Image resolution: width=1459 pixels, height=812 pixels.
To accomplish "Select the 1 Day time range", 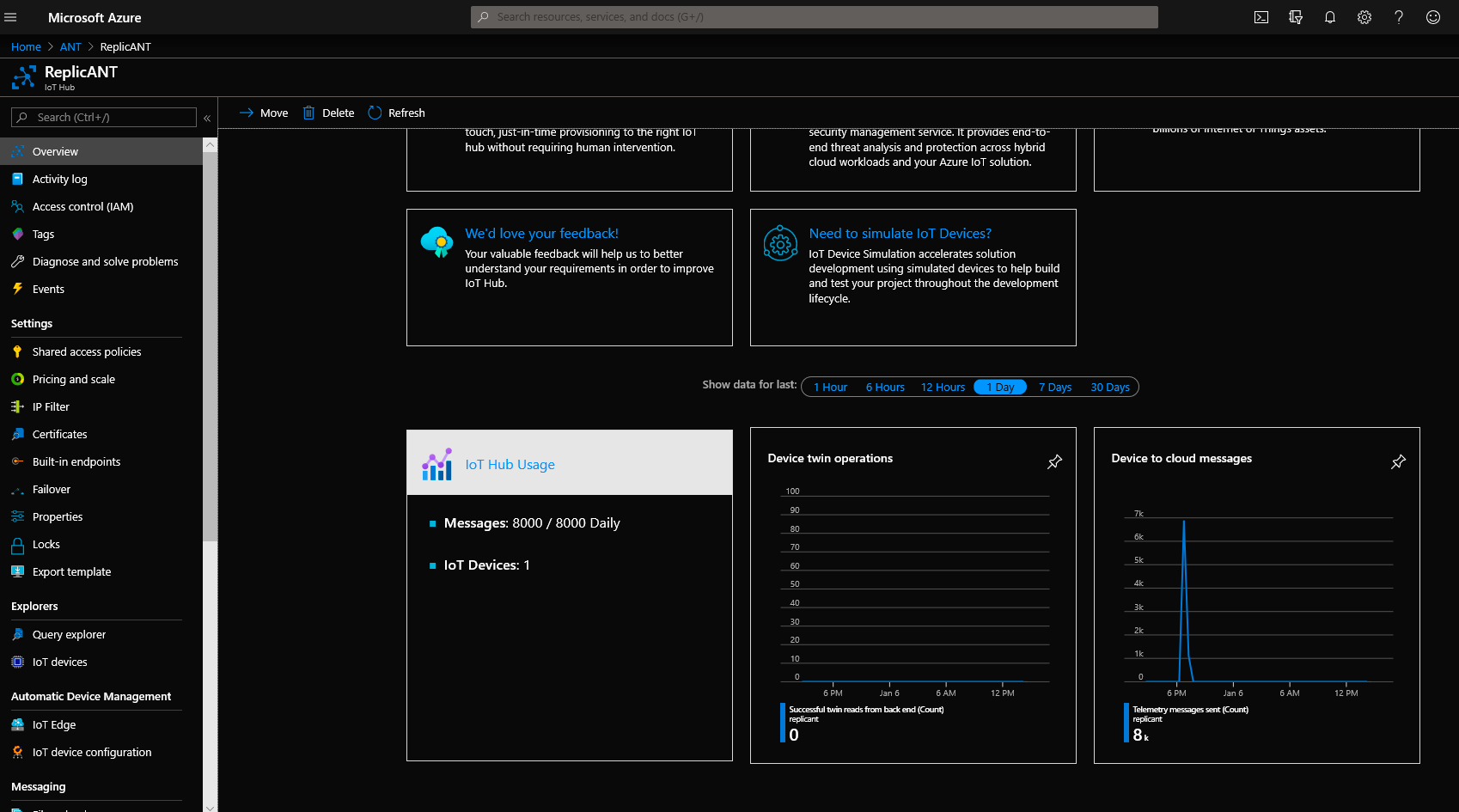I will coord(1000,388).
